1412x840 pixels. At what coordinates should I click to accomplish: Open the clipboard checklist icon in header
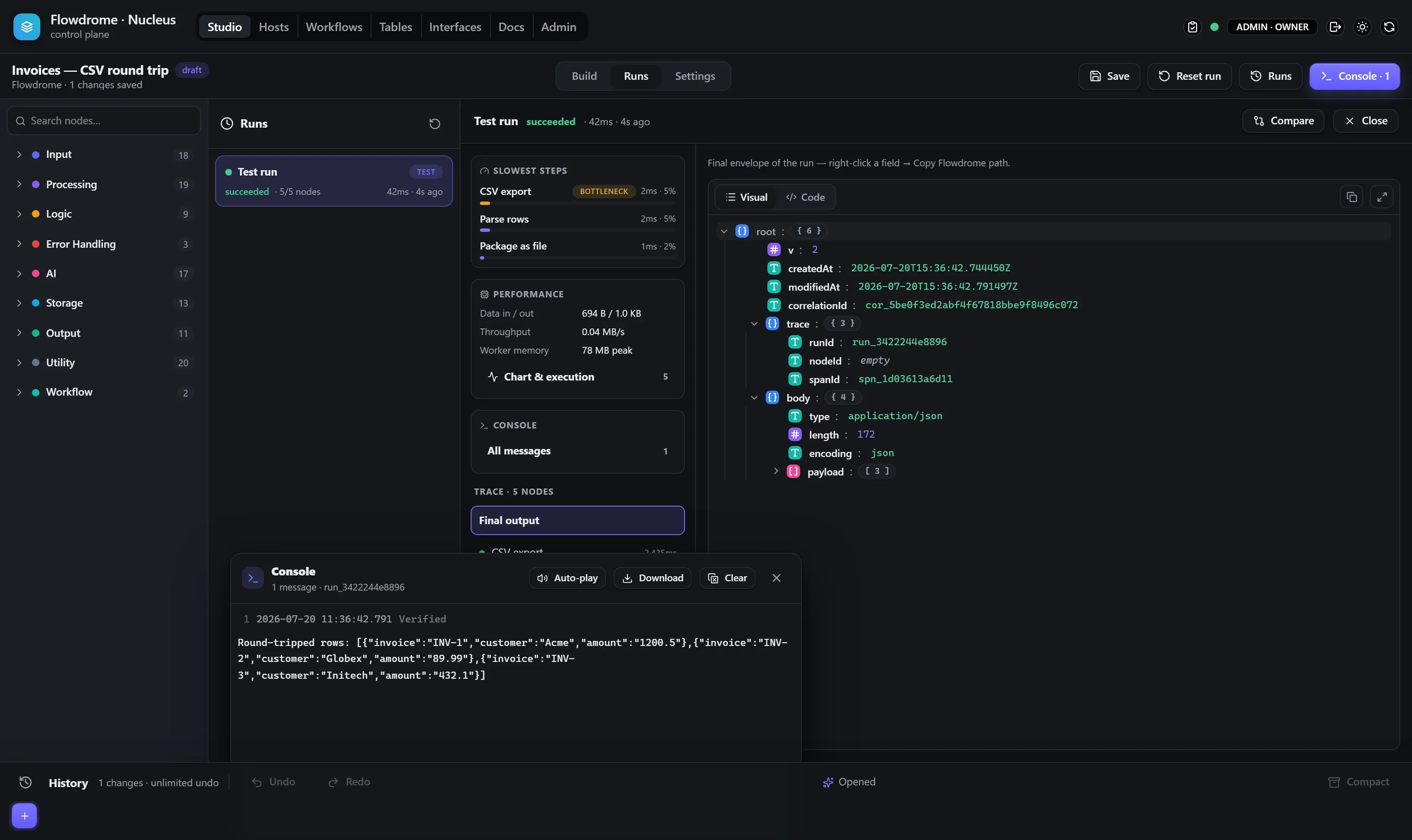tap(1192, 26)
